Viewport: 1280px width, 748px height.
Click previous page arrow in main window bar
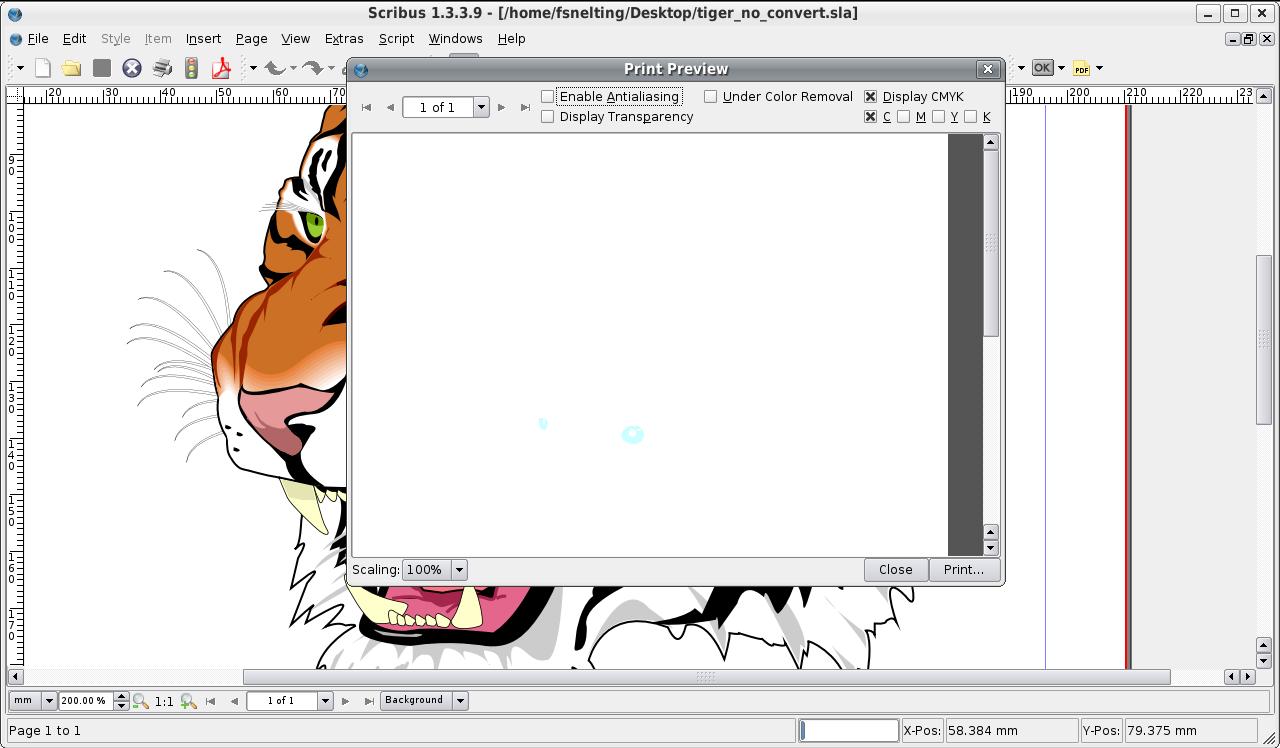click(x=234, y=701)
